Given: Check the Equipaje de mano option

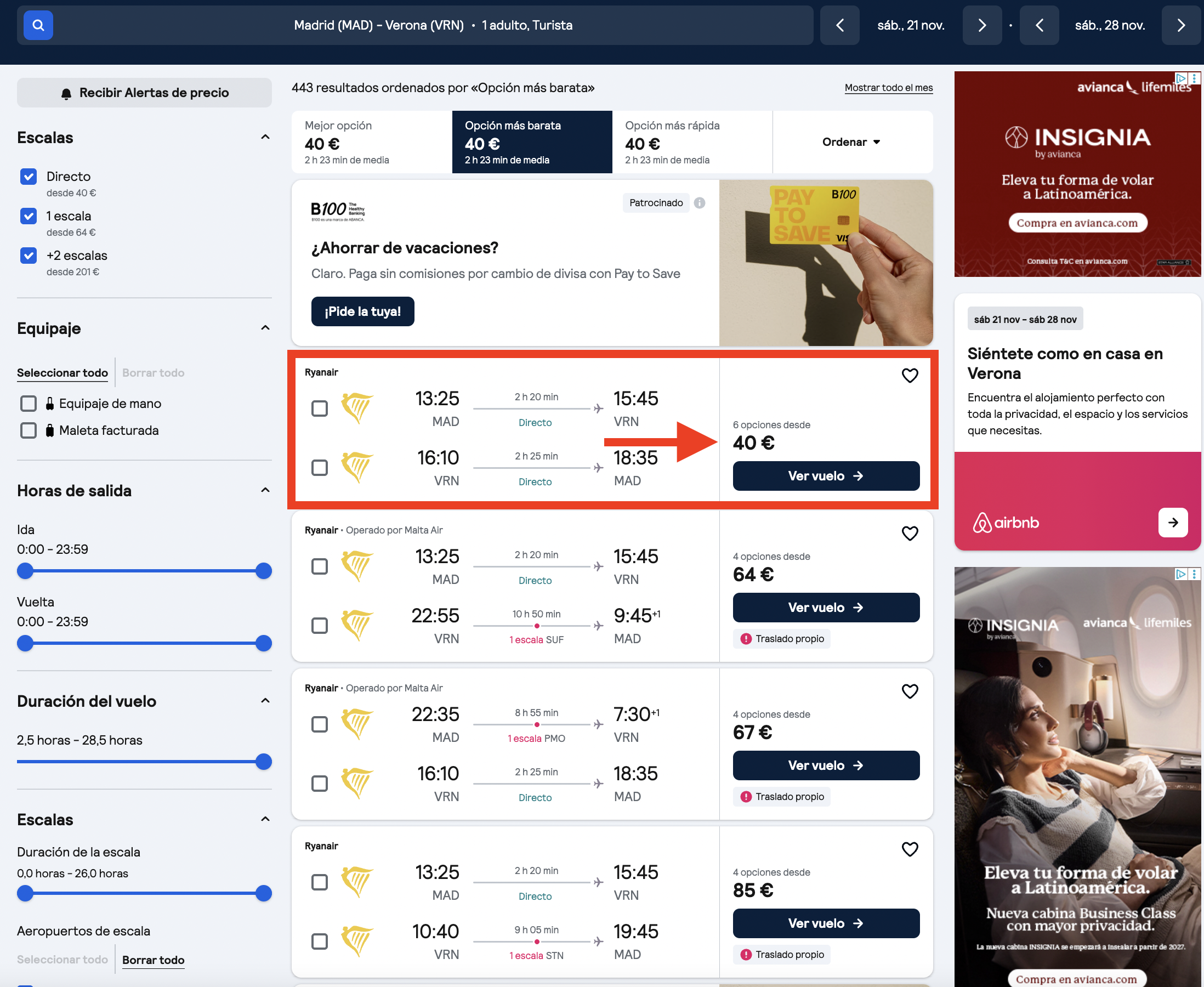Looking at the screenshot, I should click(29, 404).
